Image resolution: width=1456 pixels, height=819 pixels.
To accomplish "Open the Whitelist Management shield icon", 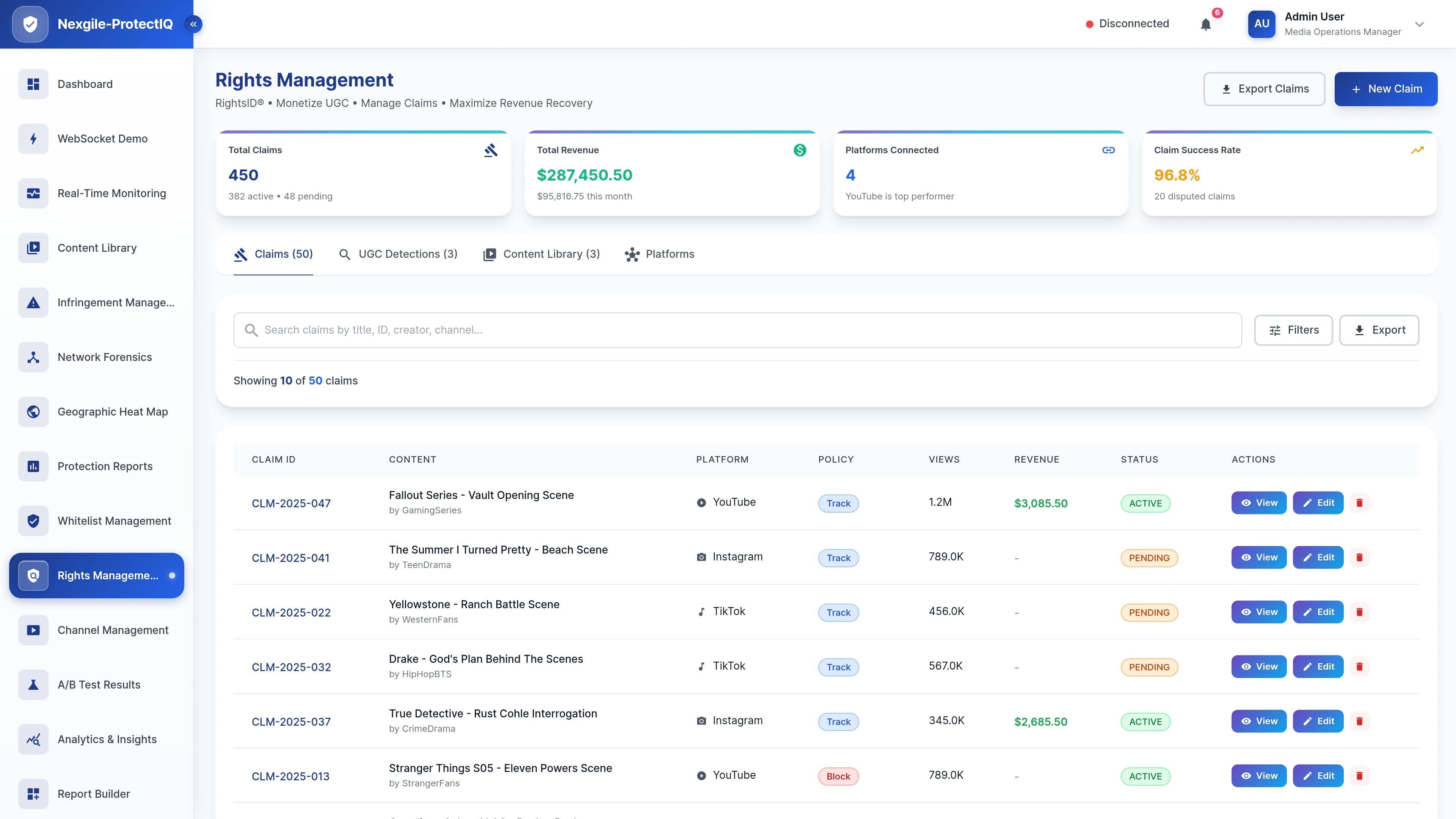I will point(32,521).
